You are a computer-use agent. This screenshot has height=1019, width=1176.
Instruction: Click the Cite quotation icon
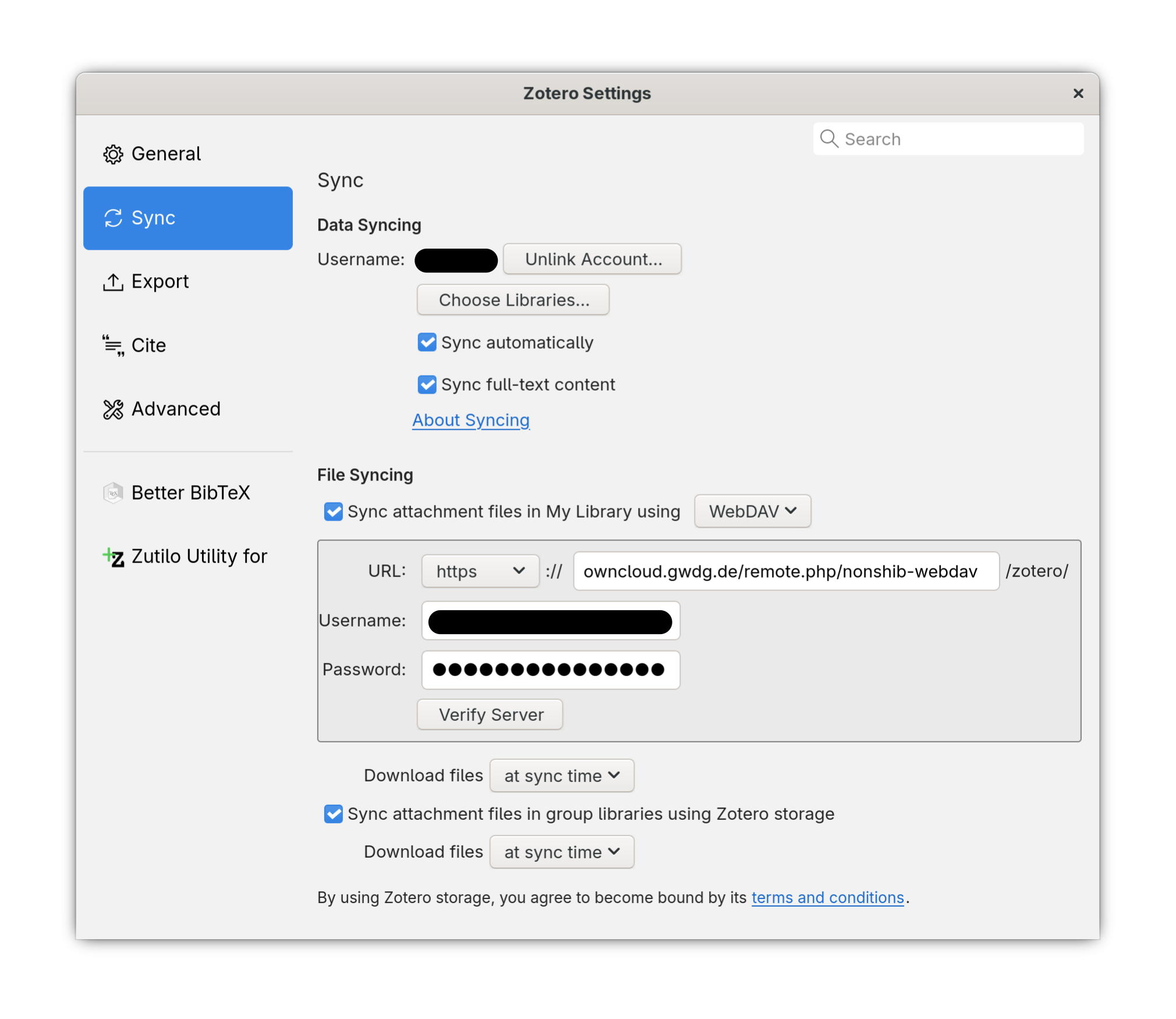point(113,345)
